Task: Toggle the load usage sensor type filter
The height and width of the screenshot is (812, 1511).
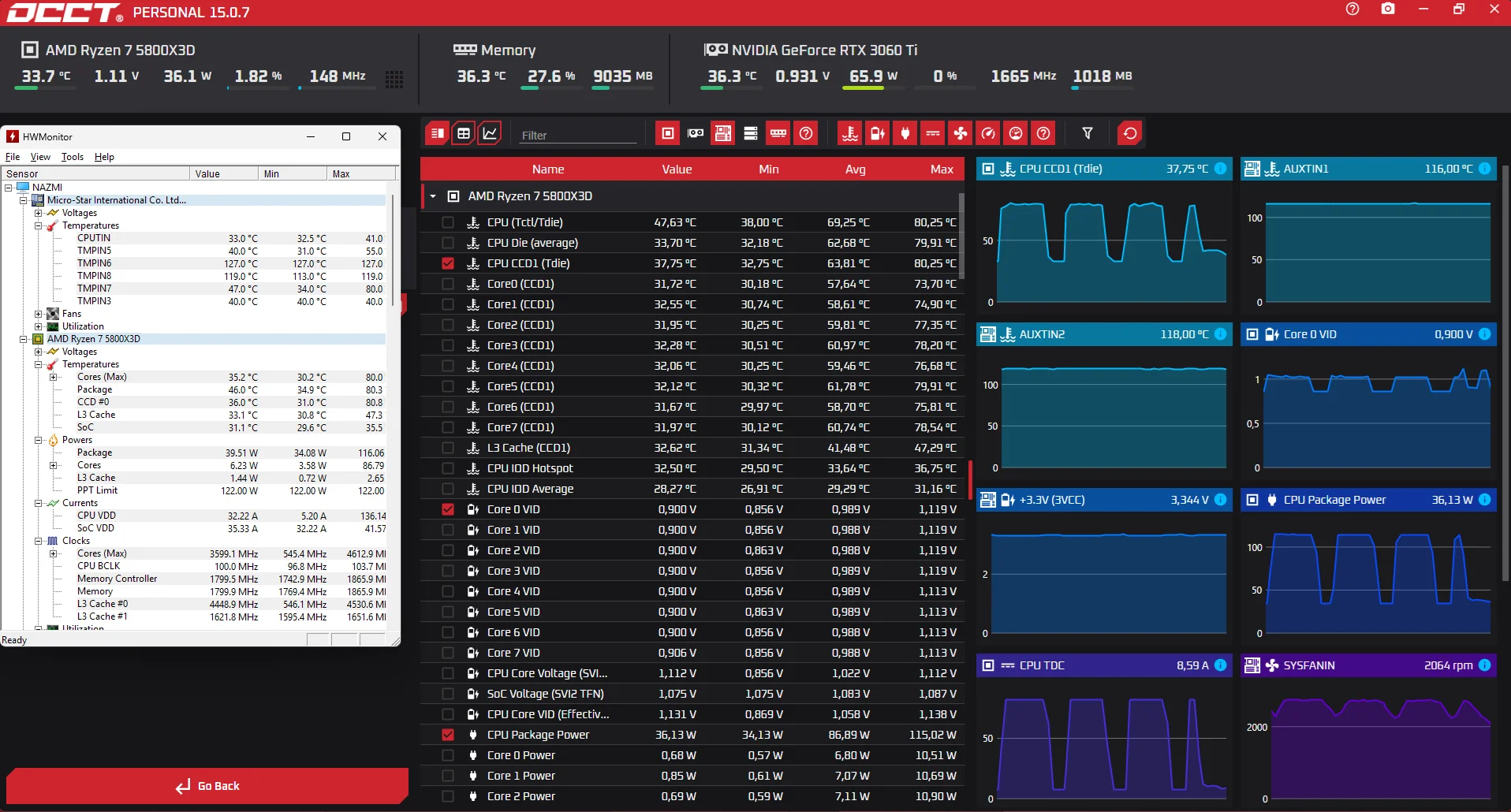Action: (x=1016, y=133)
